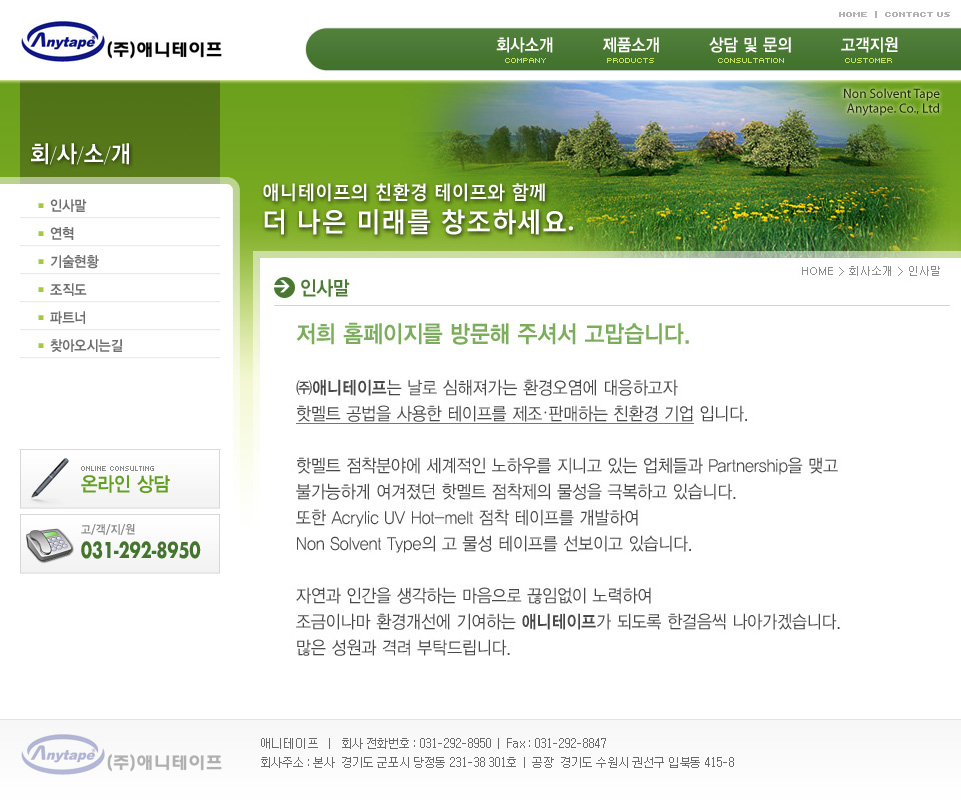Click the Acrylic UV Hot-melt sentence

[467, 518]
